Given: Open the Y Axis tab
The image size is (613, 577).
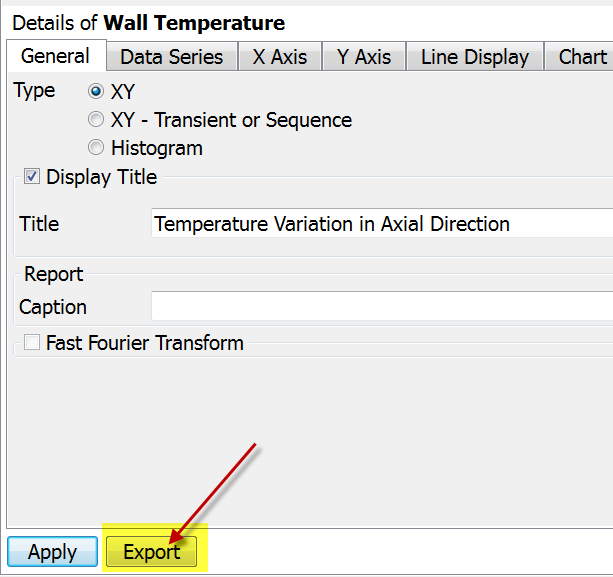Looking at the screenshot, I should (x=364, y=57).
